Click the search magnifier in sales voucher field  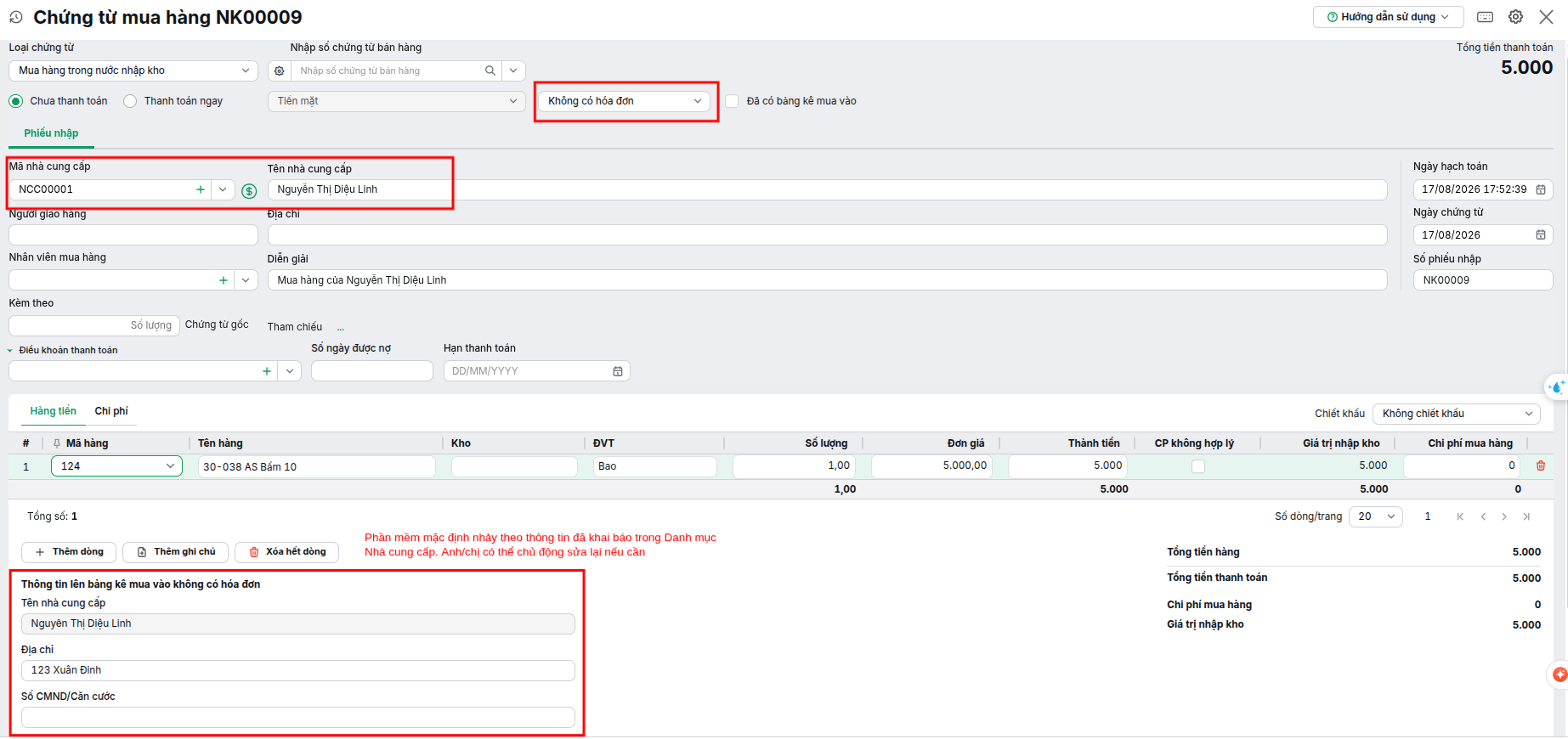(x=490, y=71)
